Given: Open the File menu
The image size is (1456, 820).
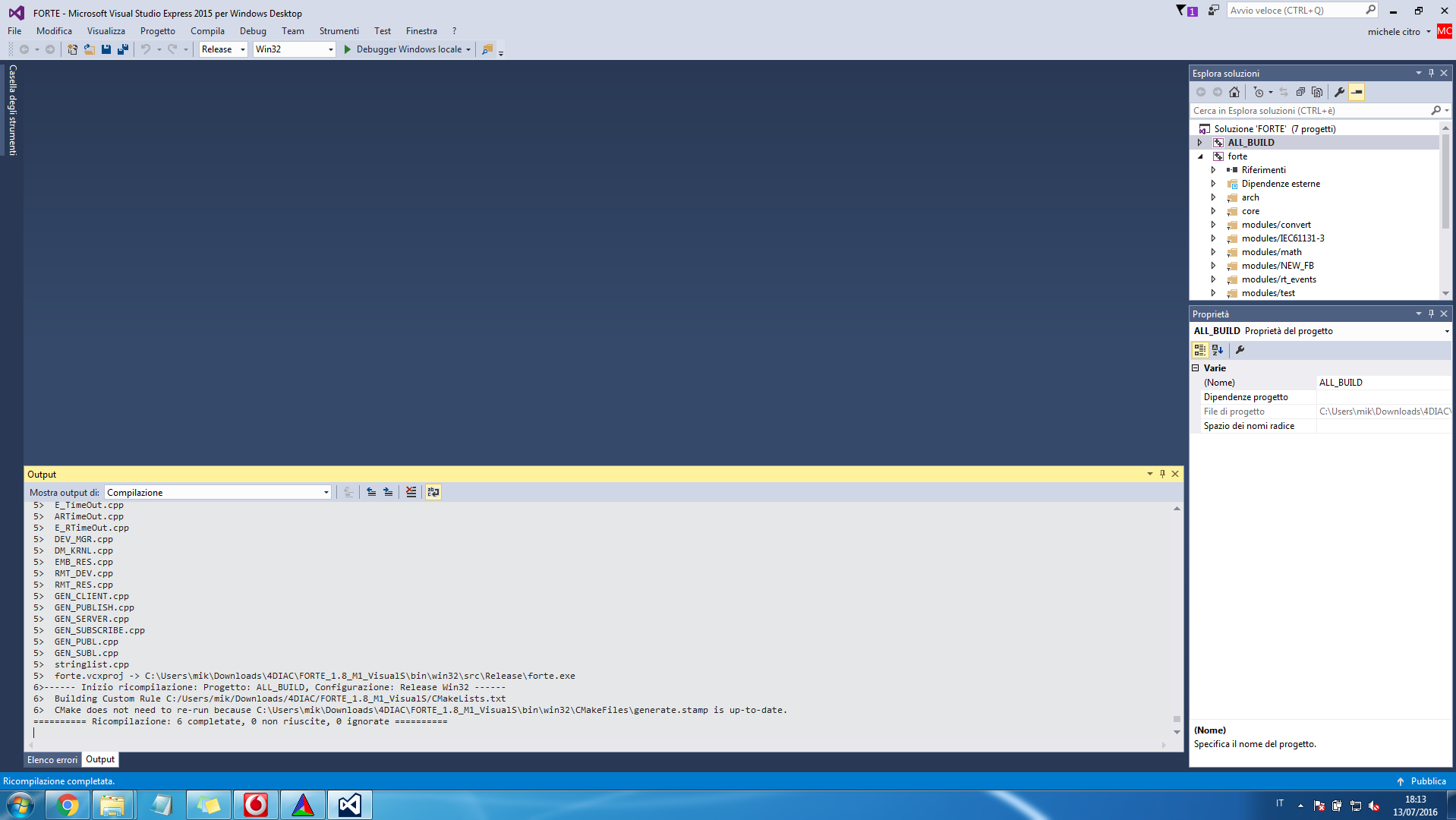Looking at the screenshot, I should (14, 31).
